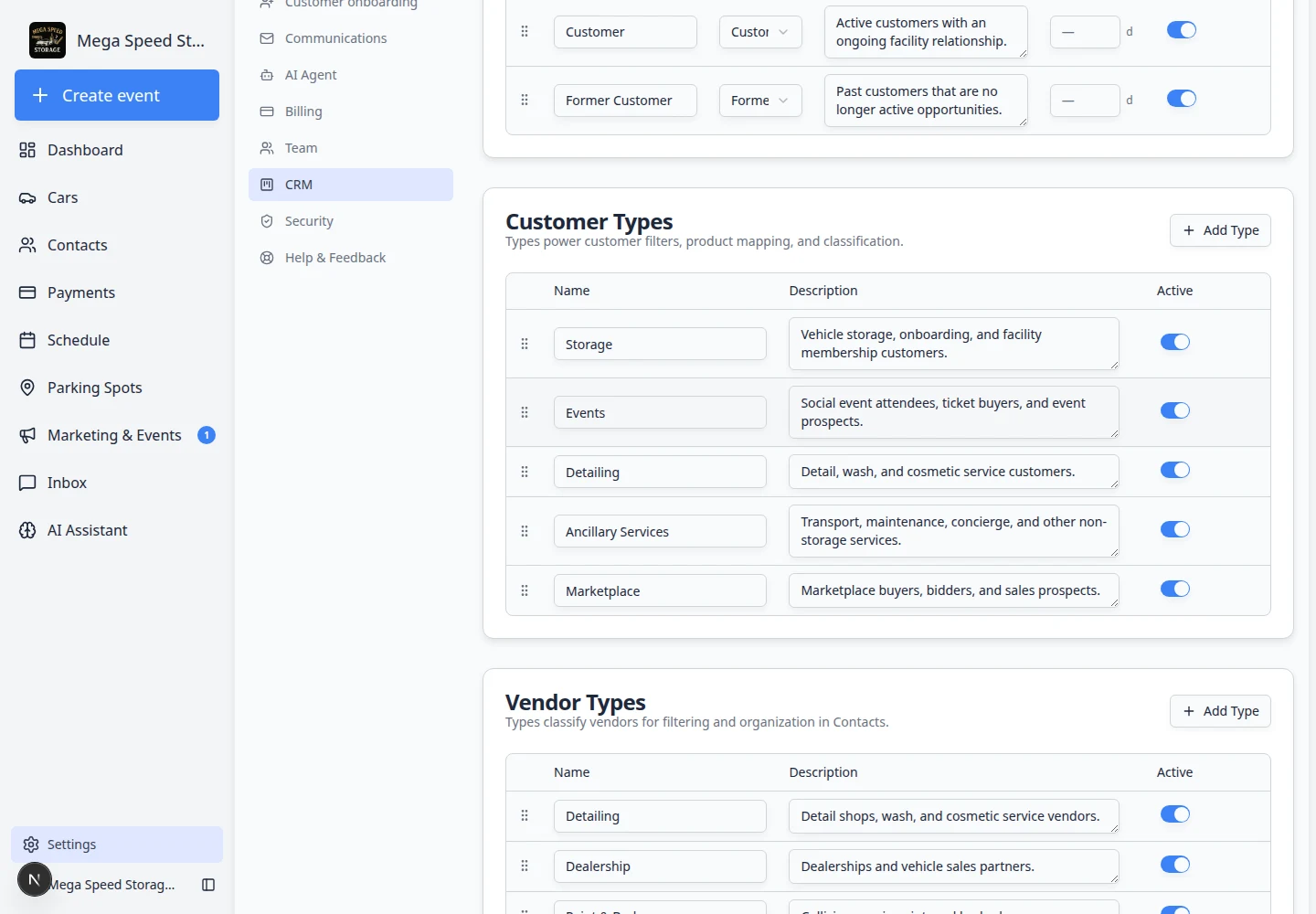1316x914 pixels.
Task: Open the Communications settings section
Action: 351,38
